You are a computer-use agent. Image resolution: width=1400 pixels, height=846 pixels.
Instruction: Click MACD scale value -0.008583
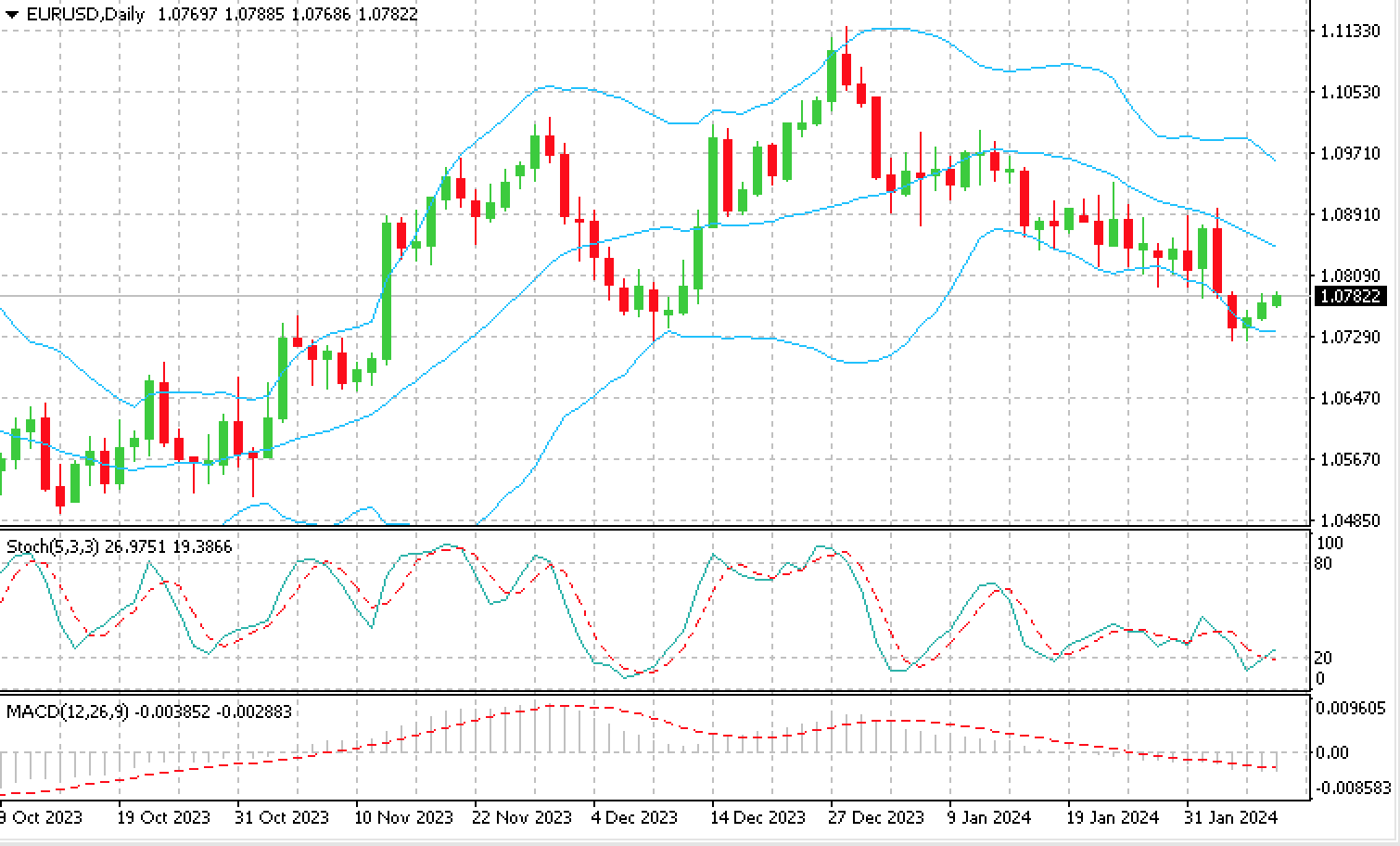coord(1354,787)
